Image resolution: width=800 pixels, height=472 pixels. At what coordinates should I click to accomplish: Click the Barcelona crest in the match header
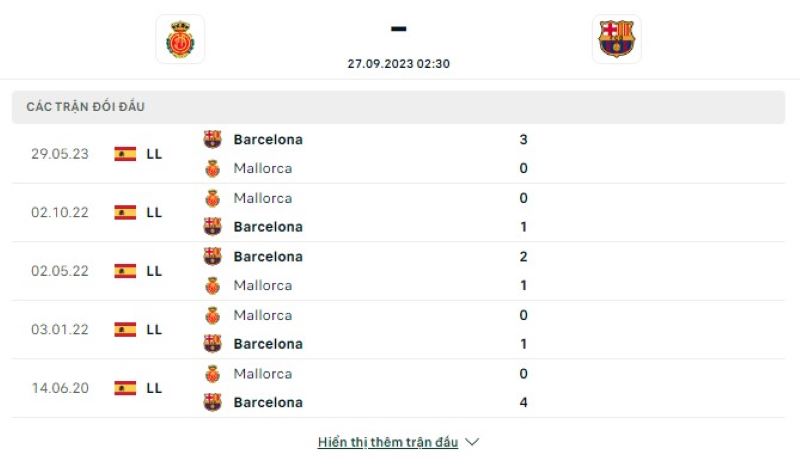(616, 39)
